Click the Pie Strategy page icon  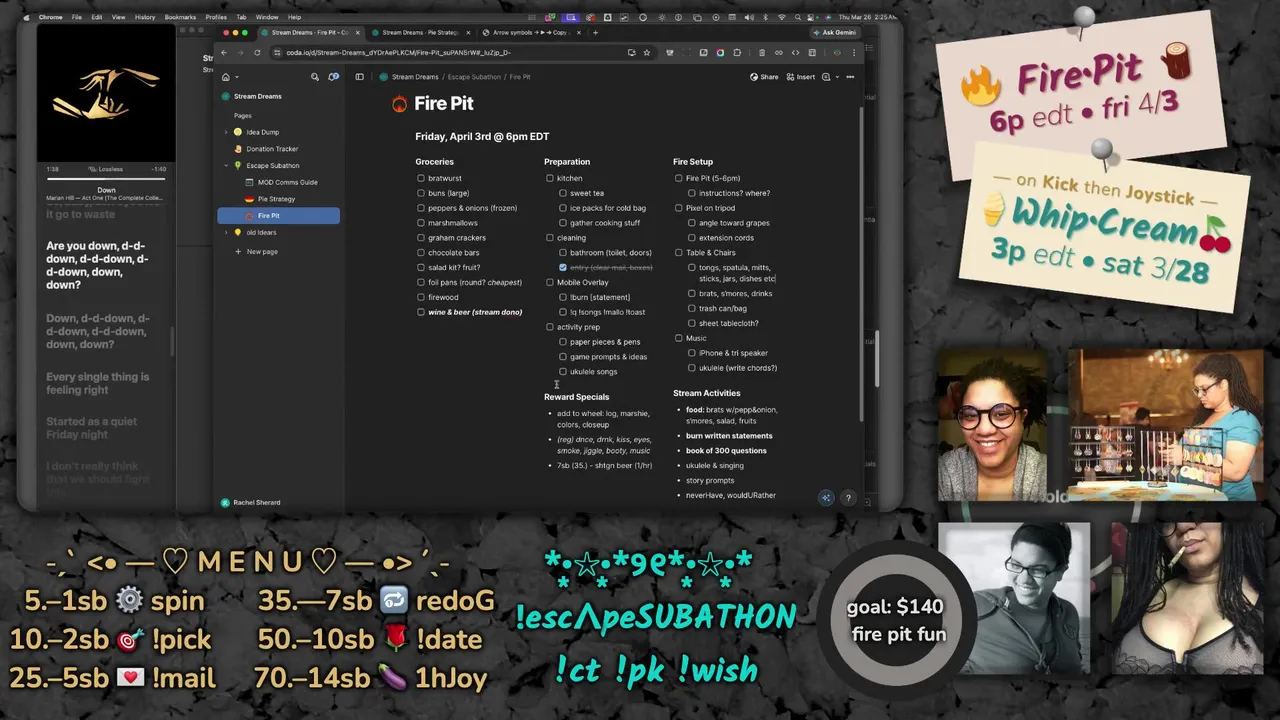point(249,199)
